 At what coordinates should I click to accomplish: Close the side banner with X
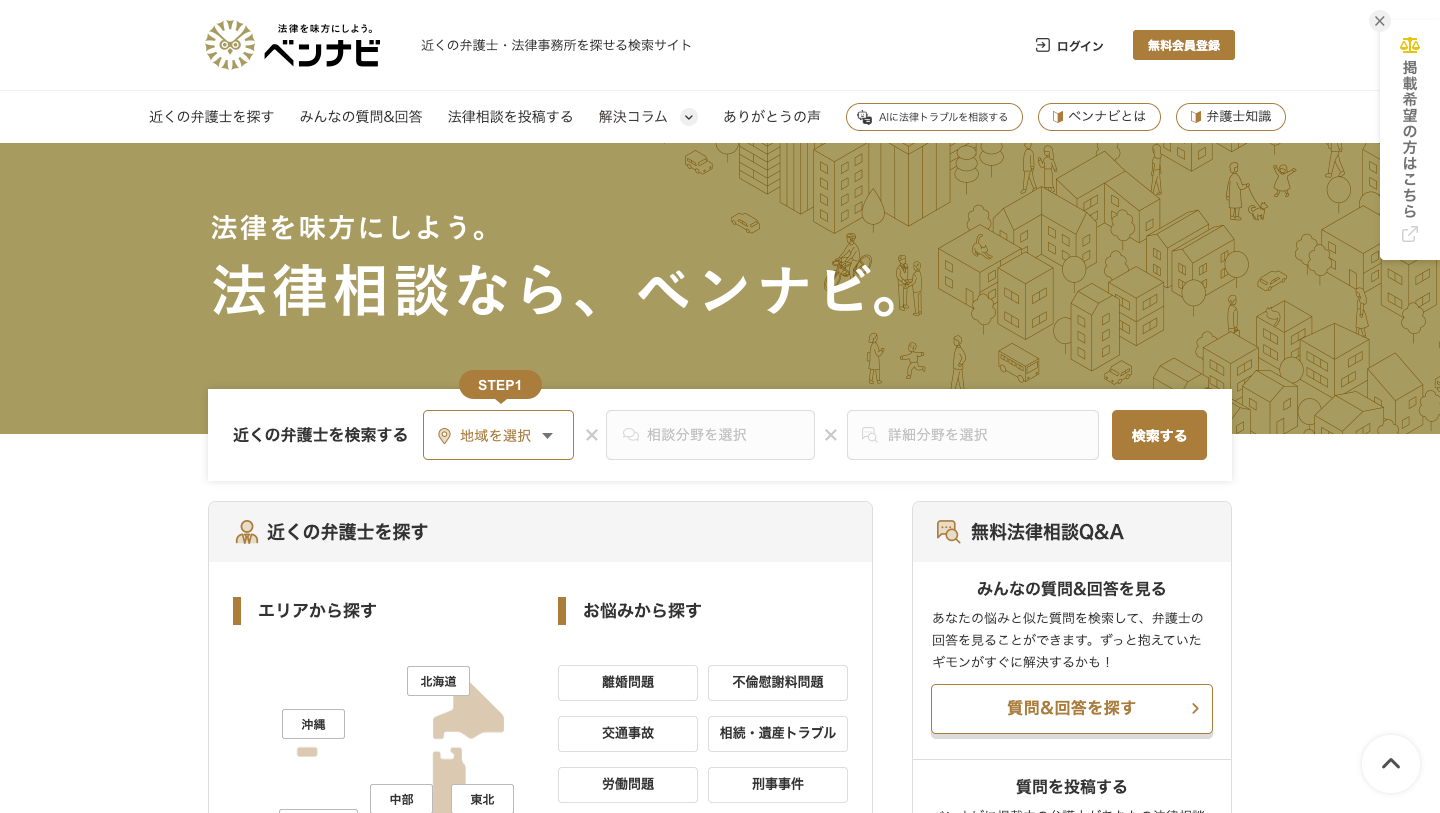pos(1380,21)
